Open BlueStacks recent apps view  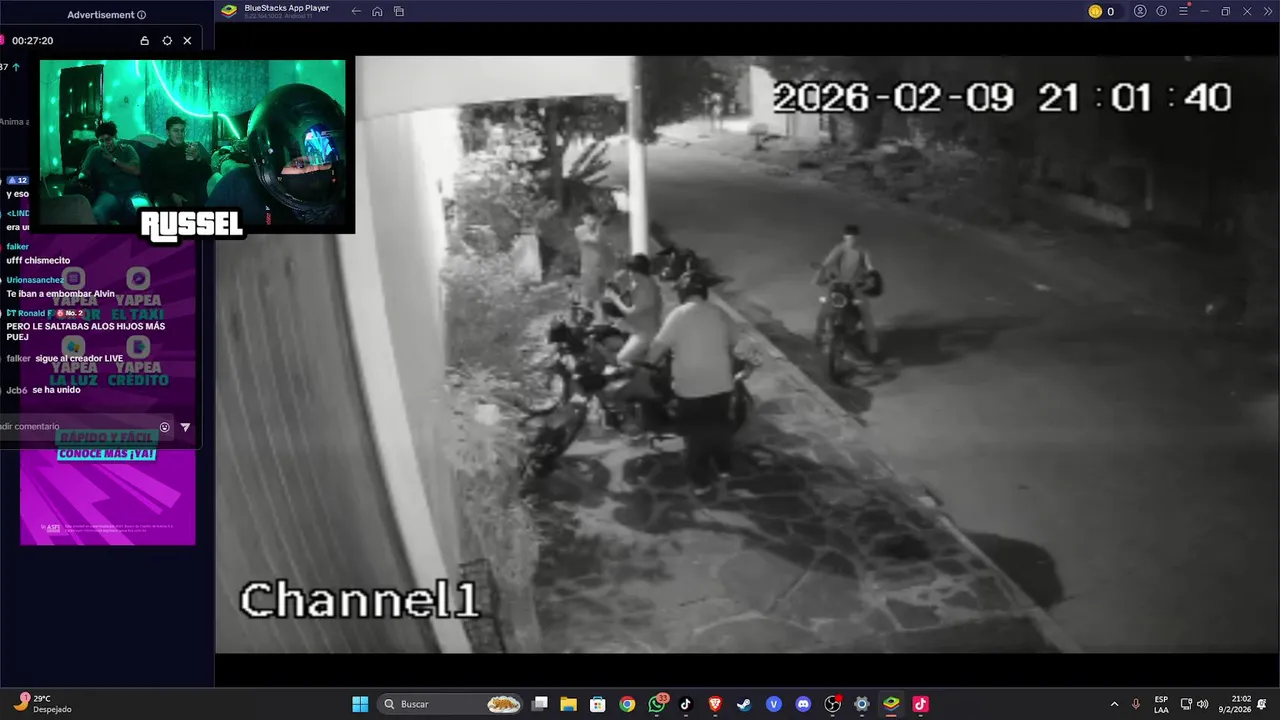pyautogui.click(x=399, y=11)
